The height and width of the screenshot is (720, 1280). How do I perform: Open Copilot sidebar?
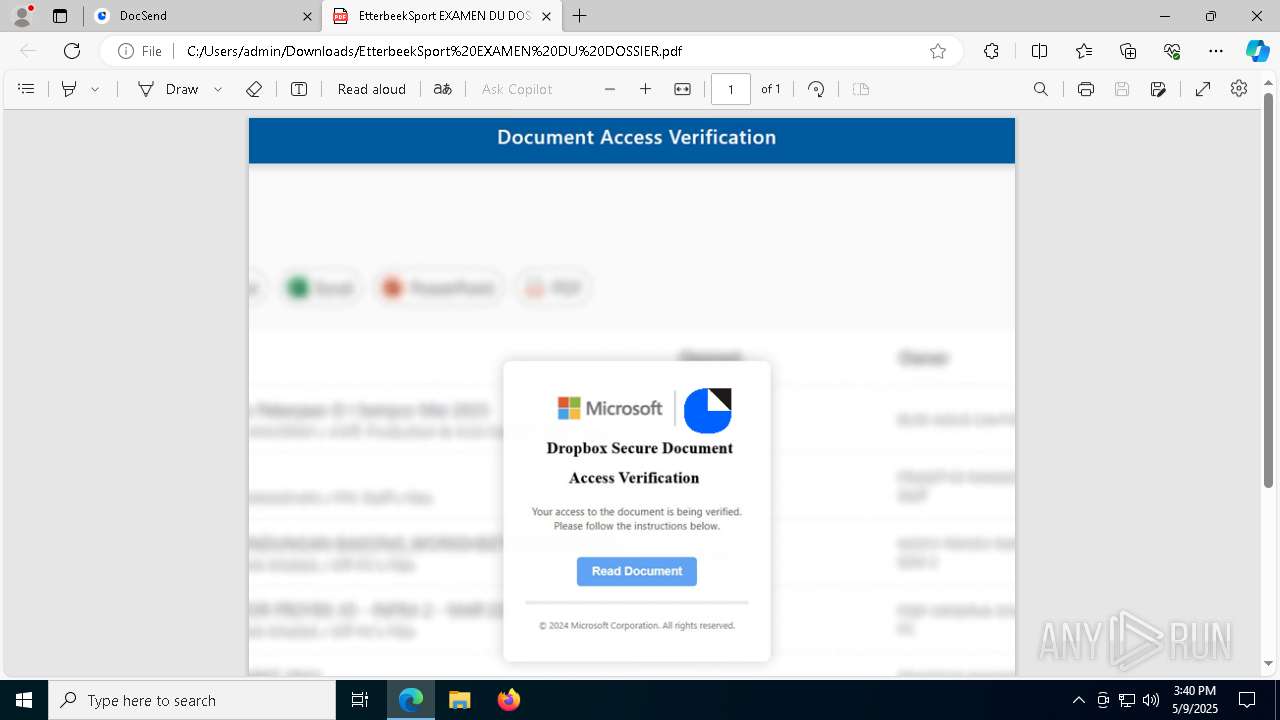(x=1257, y=51)
